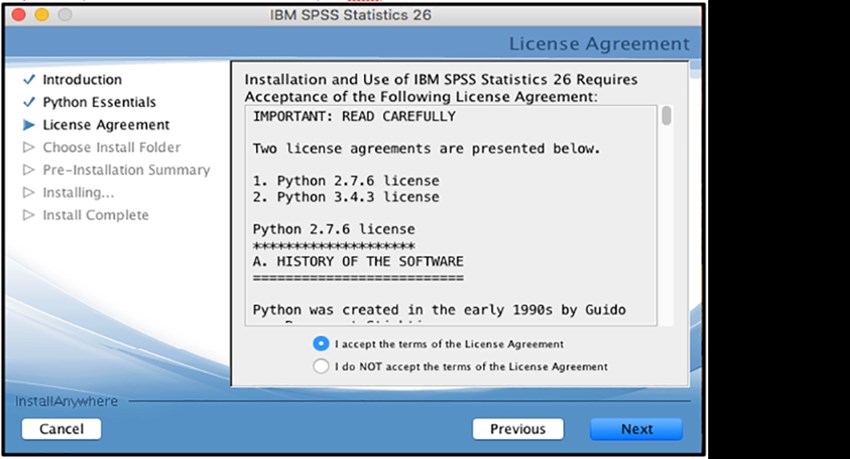Click the Install Complete triangle icon

point(29,215)
